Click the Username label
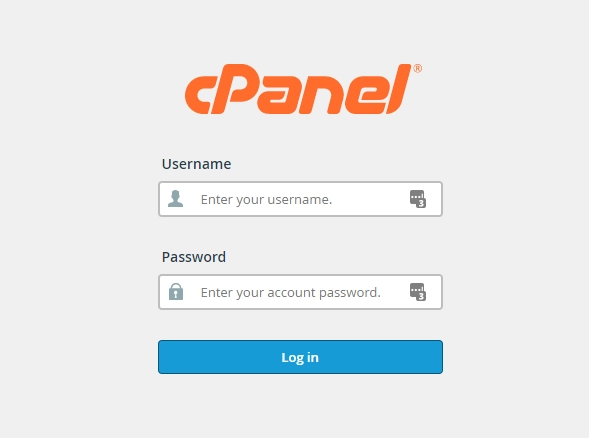The image size is (589, 438). coord(196,164)
